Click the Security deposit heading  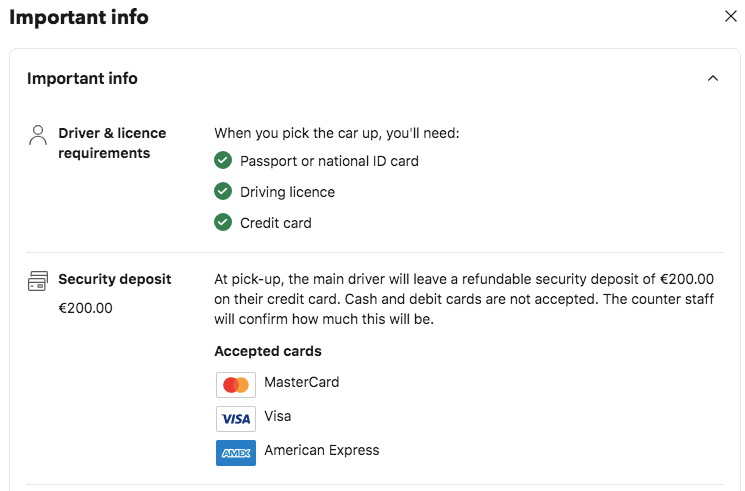click(115, 279)
